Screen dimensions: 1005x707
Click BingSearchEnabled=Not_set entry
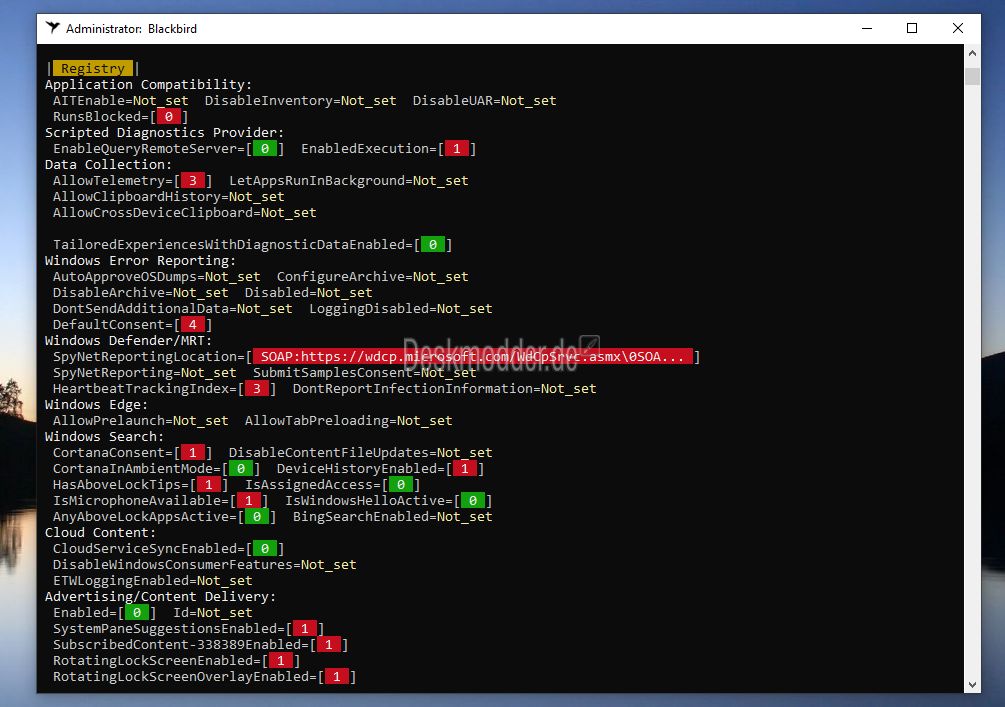click(393, 517)
